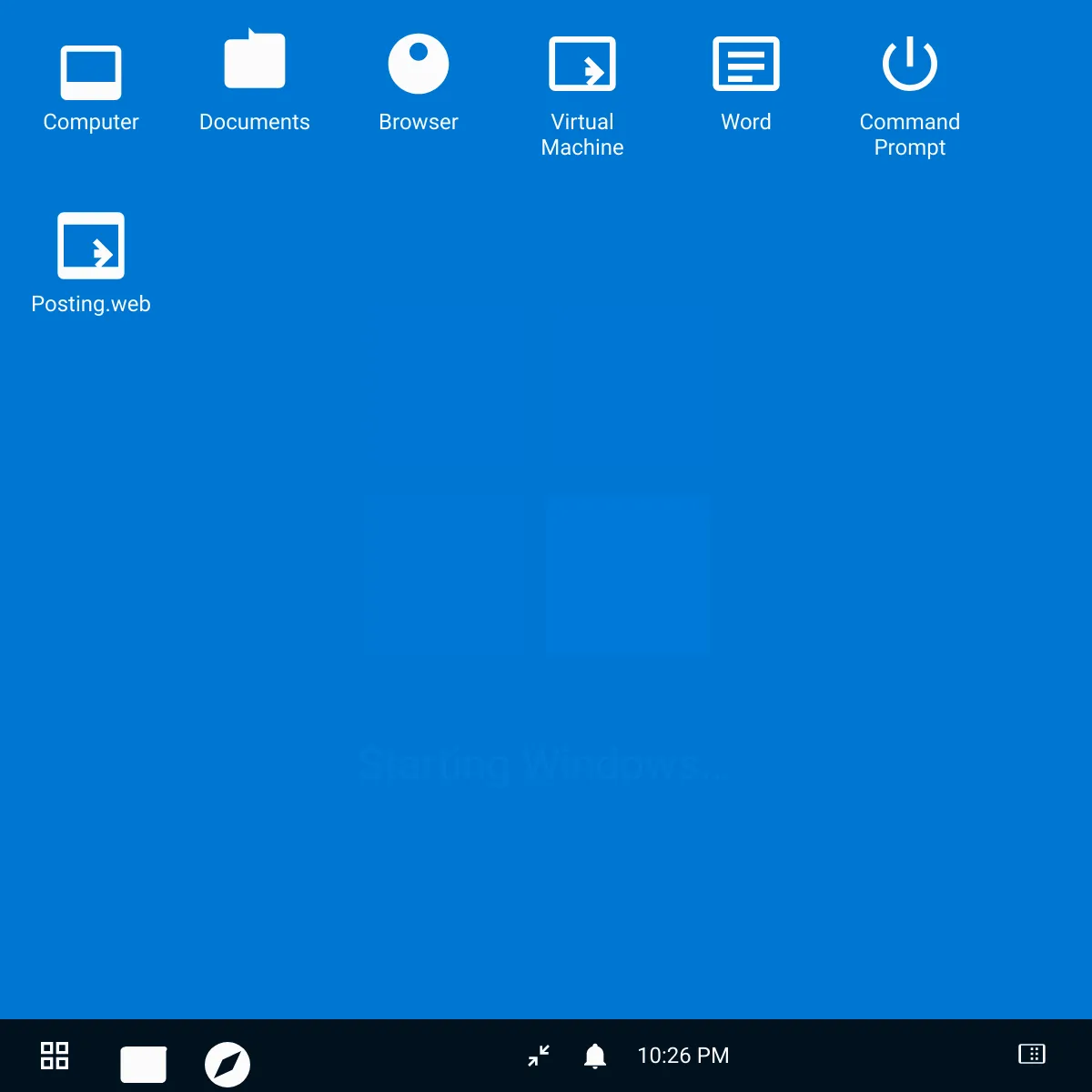Launch the Browser desktop icon
This screenshot has width=1092, height=1092.
click(419, 64)
